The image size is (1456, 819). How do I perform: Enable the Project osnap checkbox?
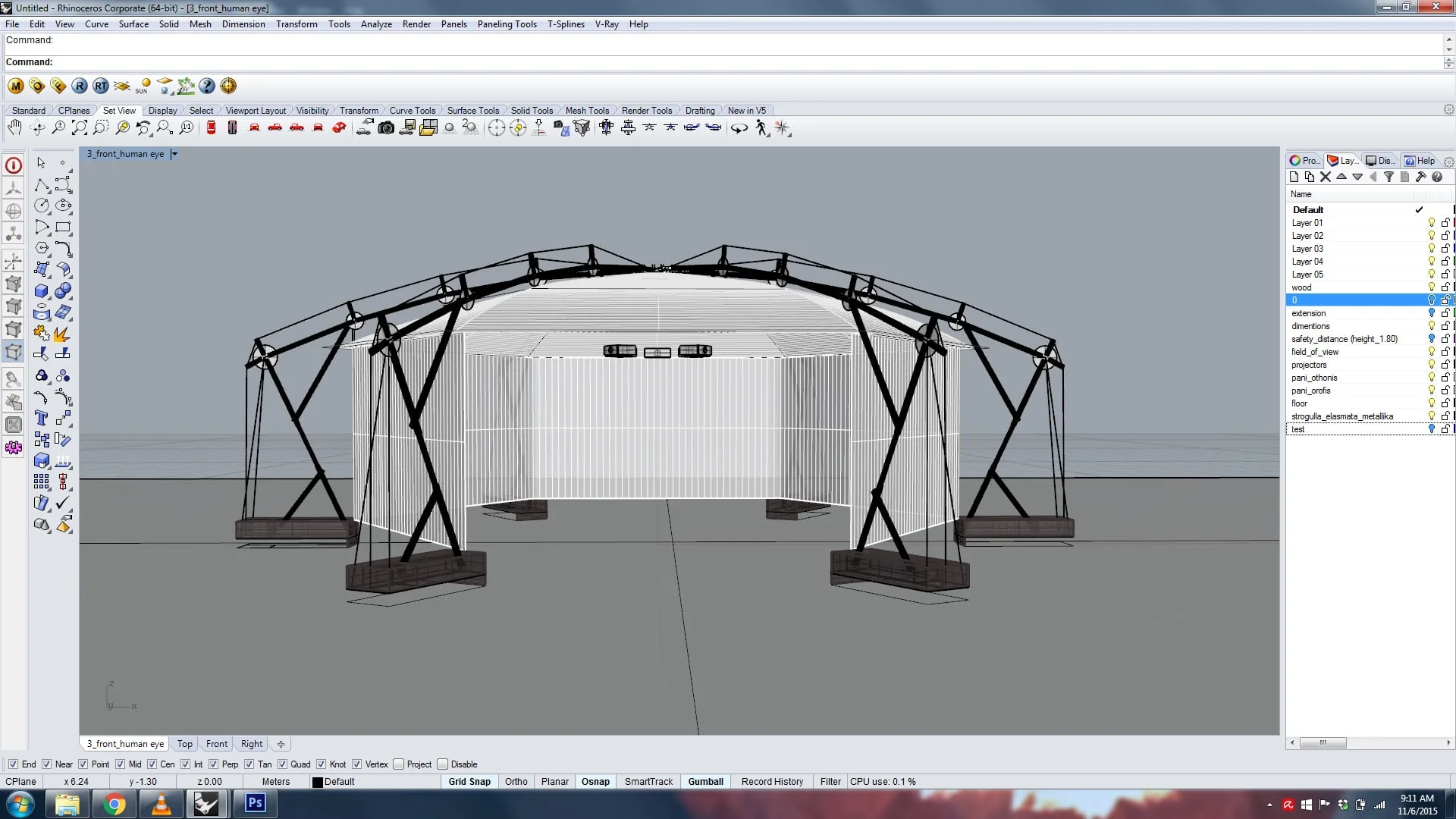click(x=399, y=764)
